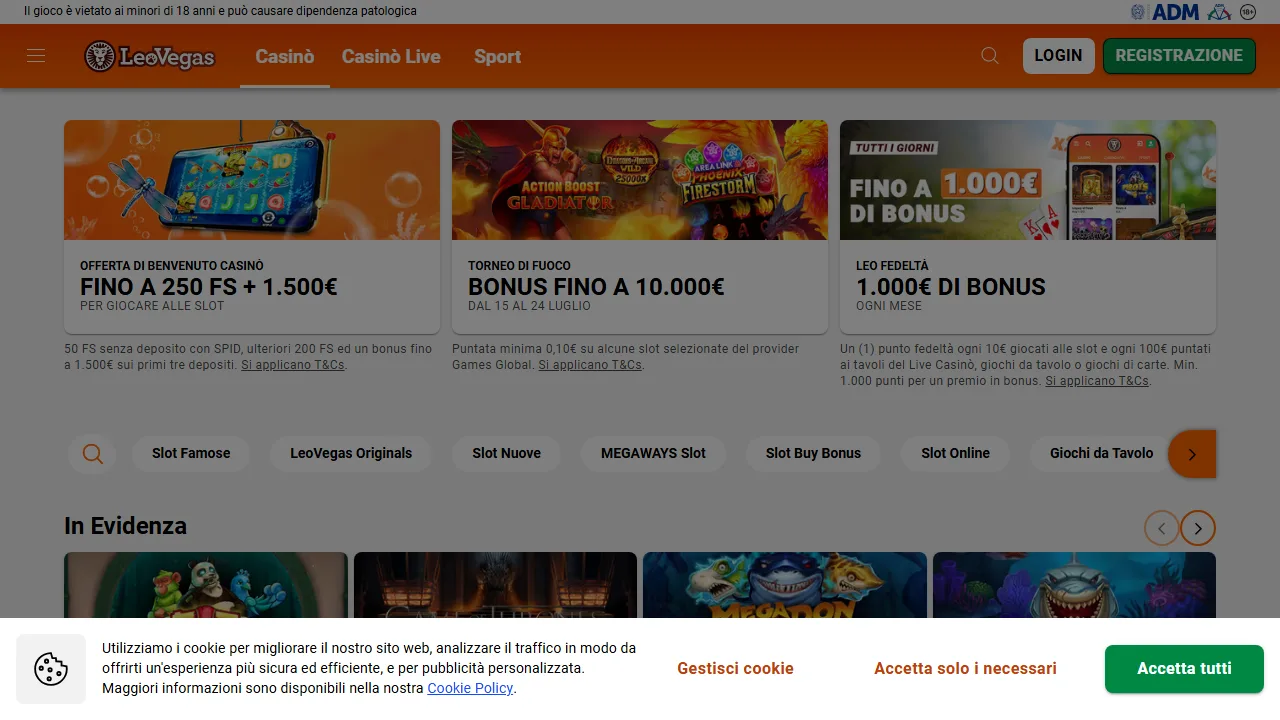Click the emblem icon left of ADM

coord(1138,12)
